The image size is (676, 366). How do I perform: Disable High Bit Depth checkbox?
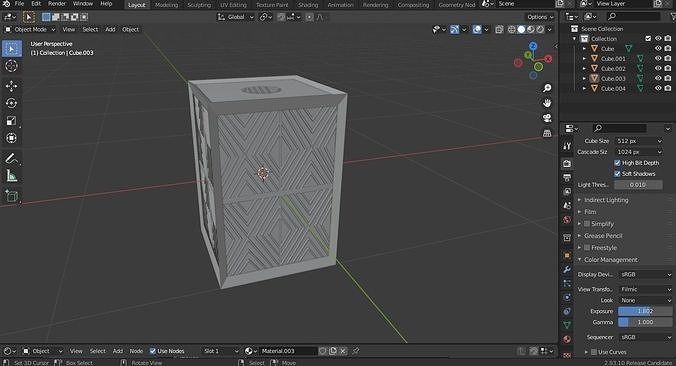pos(617,163)
